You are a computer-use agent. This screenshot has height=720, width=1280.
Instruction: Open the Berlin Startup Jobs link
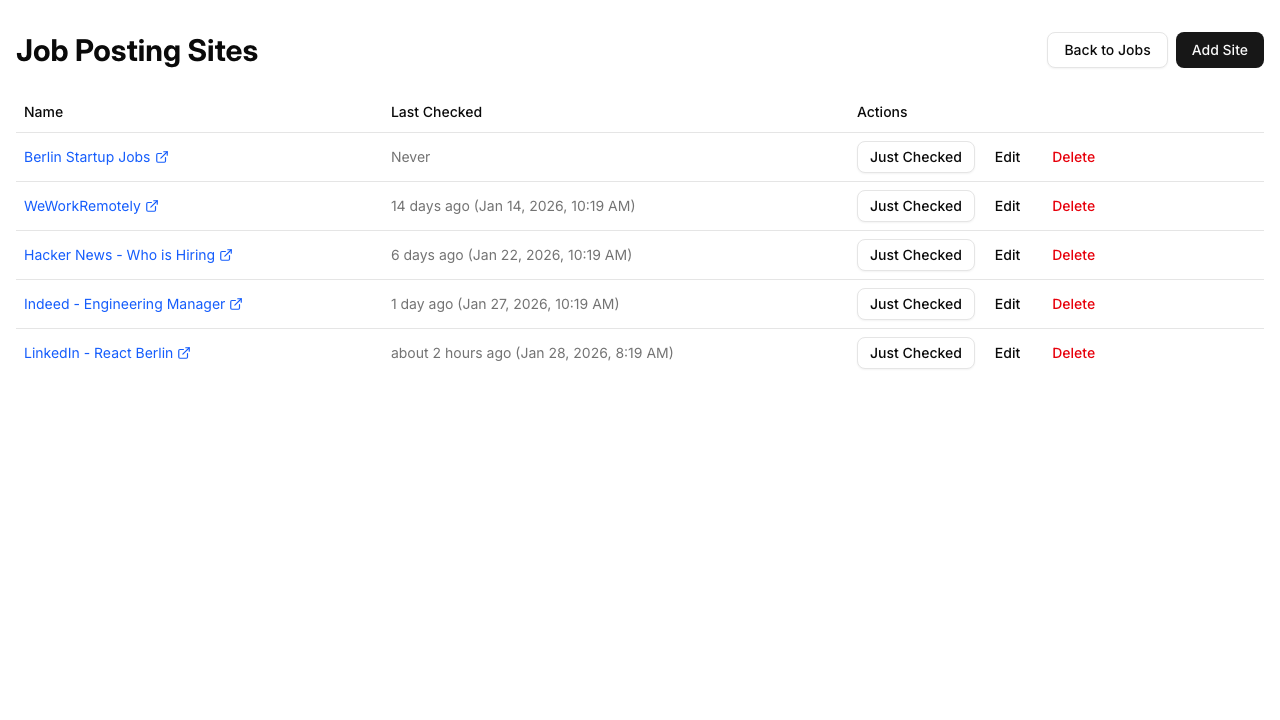(x=88, y=157)
